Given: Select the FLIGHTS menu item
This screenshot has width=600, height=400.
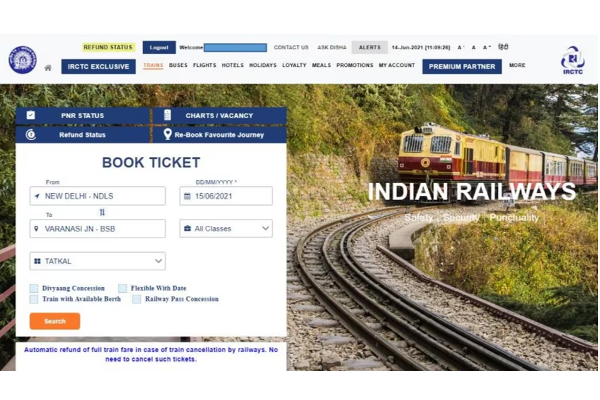Looking at the screenshot, I should click(204, 65).
